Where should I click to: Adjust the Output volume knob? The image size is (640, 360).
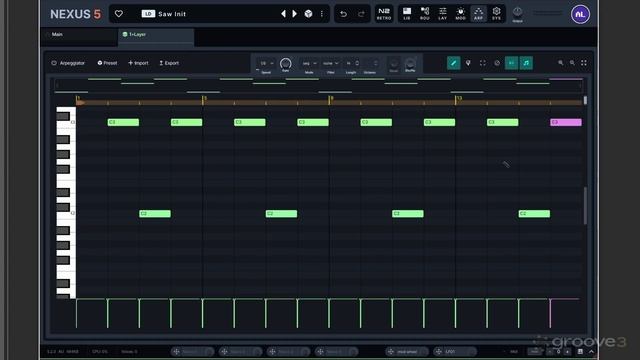(517, 12)
